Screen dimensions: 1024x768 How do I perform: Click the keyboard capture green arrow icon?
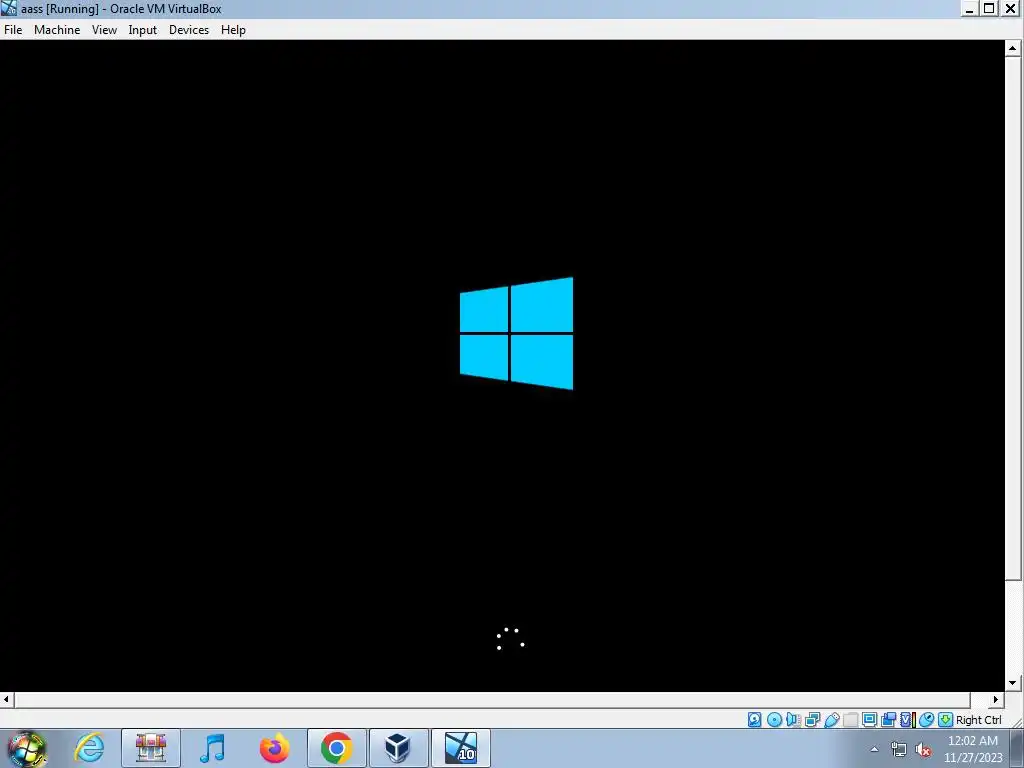[945, 720]
